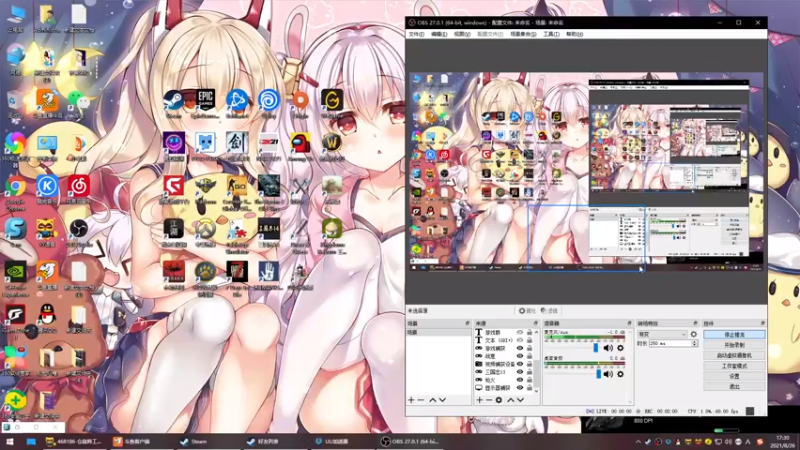The width and height of the screenshot is (800, 450).
Task: Click the Windows Start button
Action: (10, 442)
